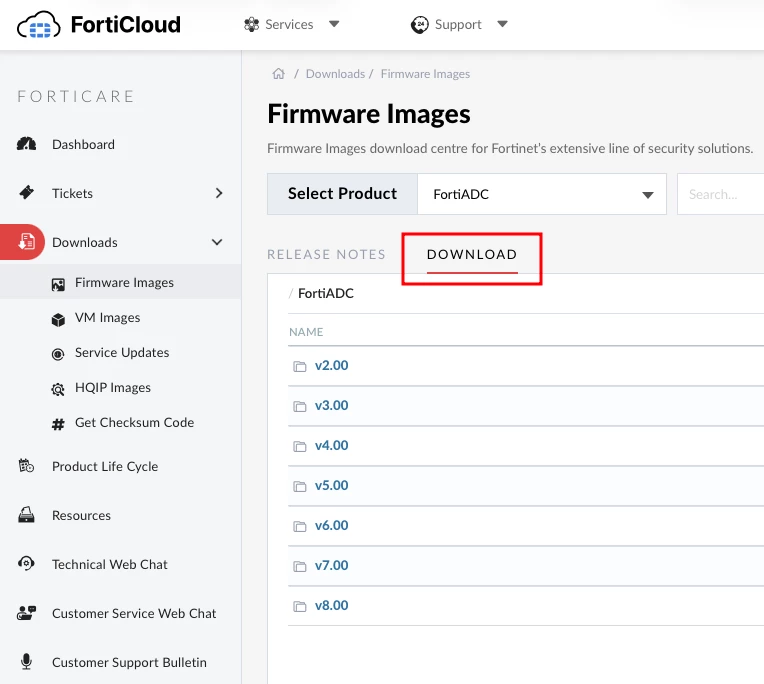764x684 pixels.
Task: Go to Downloads breadcrumb link
Action: (335, 74)
